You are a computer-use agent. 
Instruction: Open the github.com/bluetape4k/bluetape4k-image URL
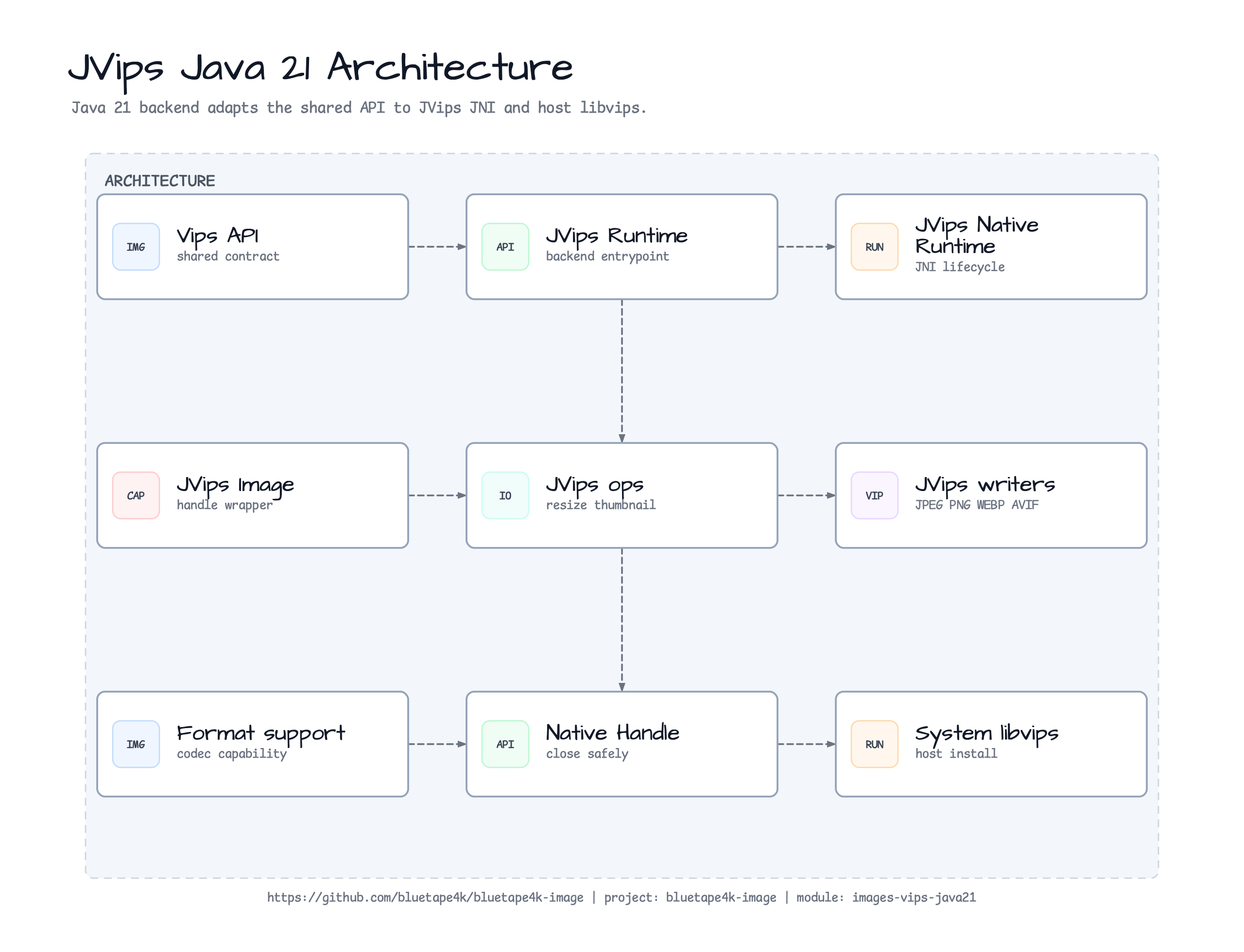(425, 898)
